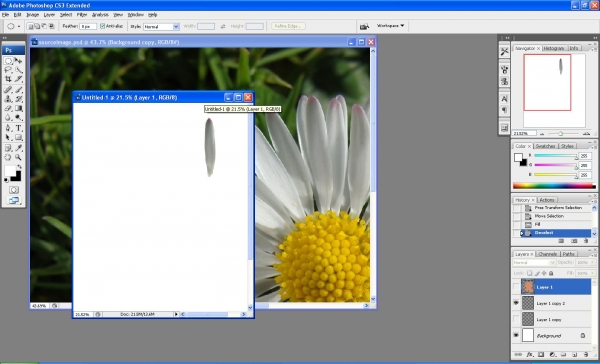
Task: Open the Workspace dropdown
Action: pos(391,26)
